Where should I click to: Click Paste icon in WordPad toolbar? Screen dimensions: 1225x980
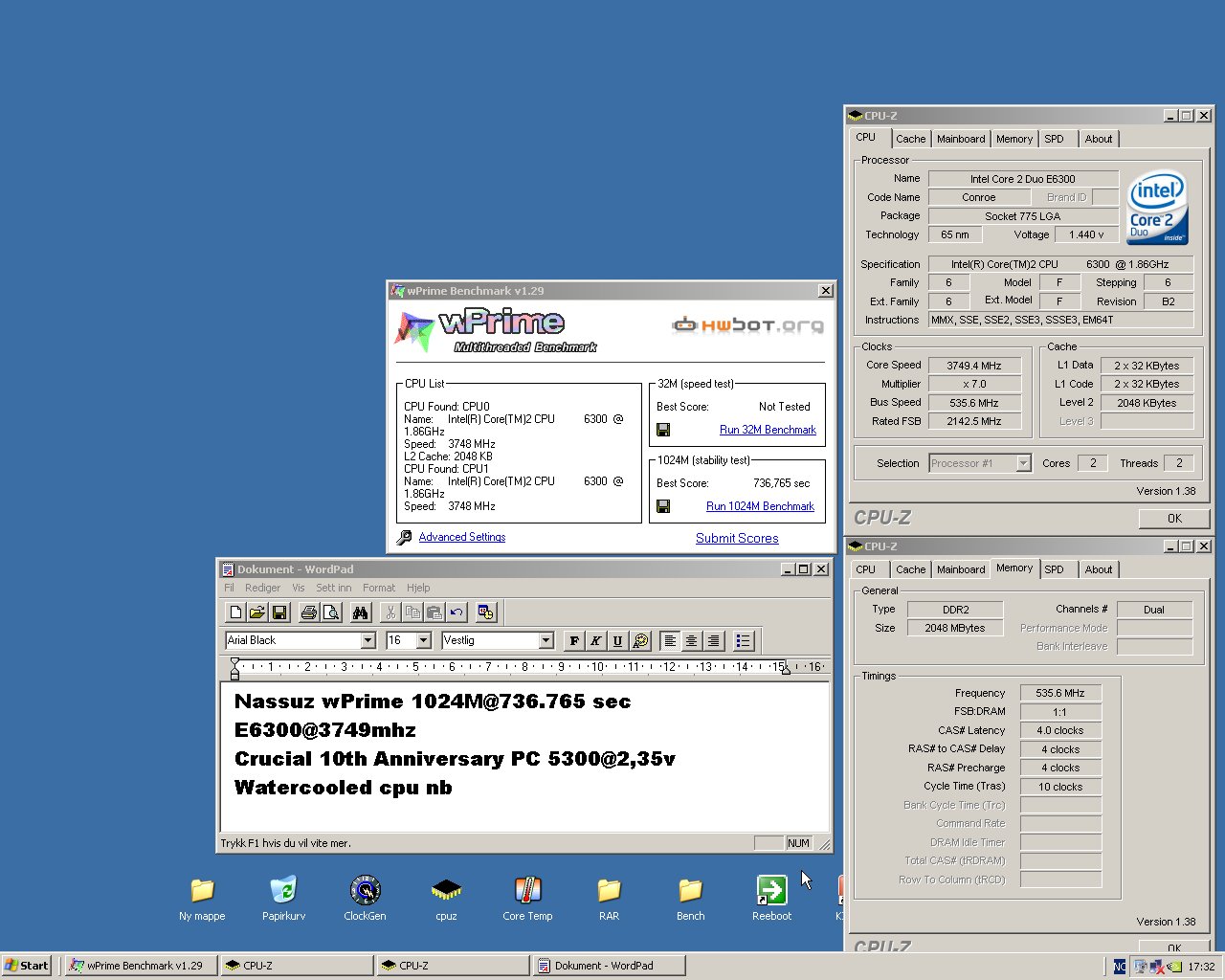[434, 612]
